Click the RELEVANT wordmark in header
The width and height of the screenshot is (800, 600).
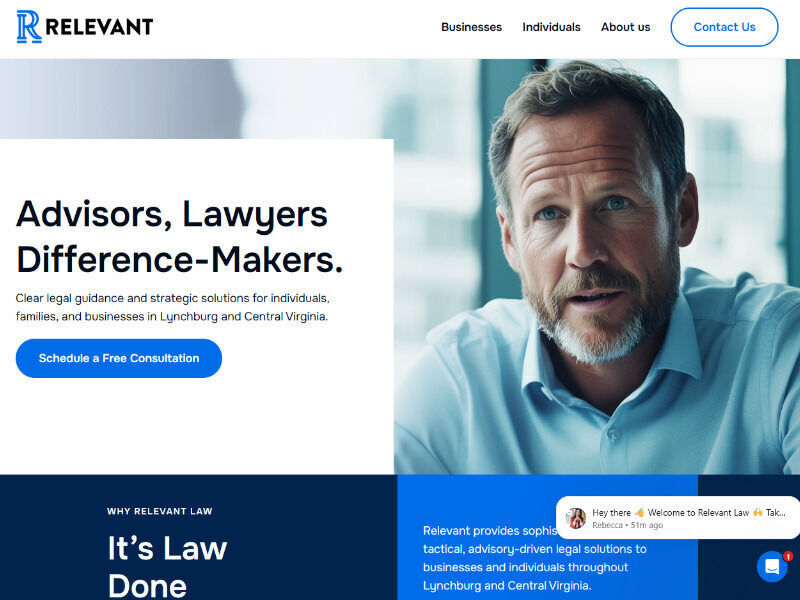(x=99, y=27)
